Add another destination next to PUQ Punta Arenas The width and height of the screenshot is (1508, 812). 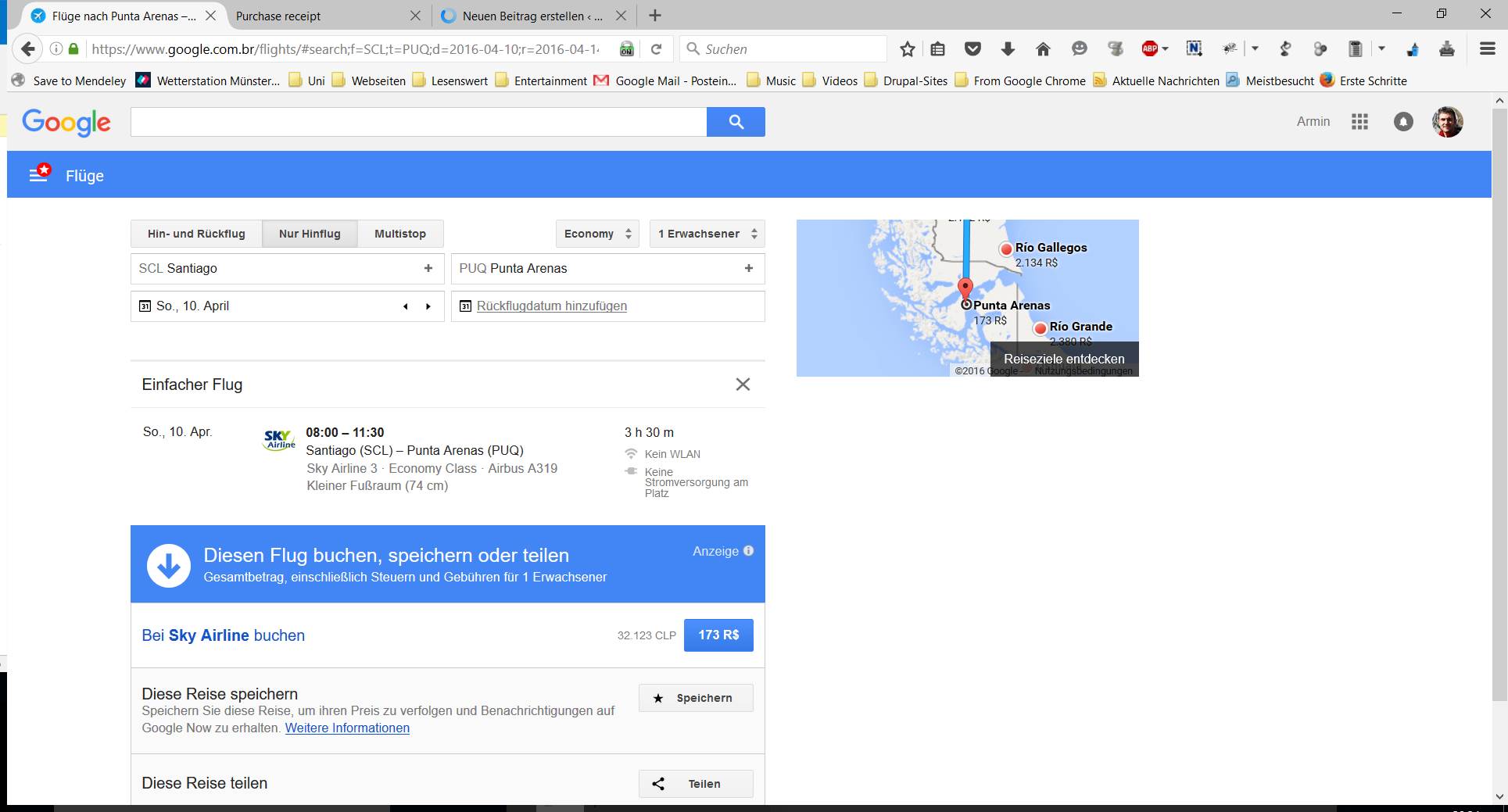coord(749,268)
